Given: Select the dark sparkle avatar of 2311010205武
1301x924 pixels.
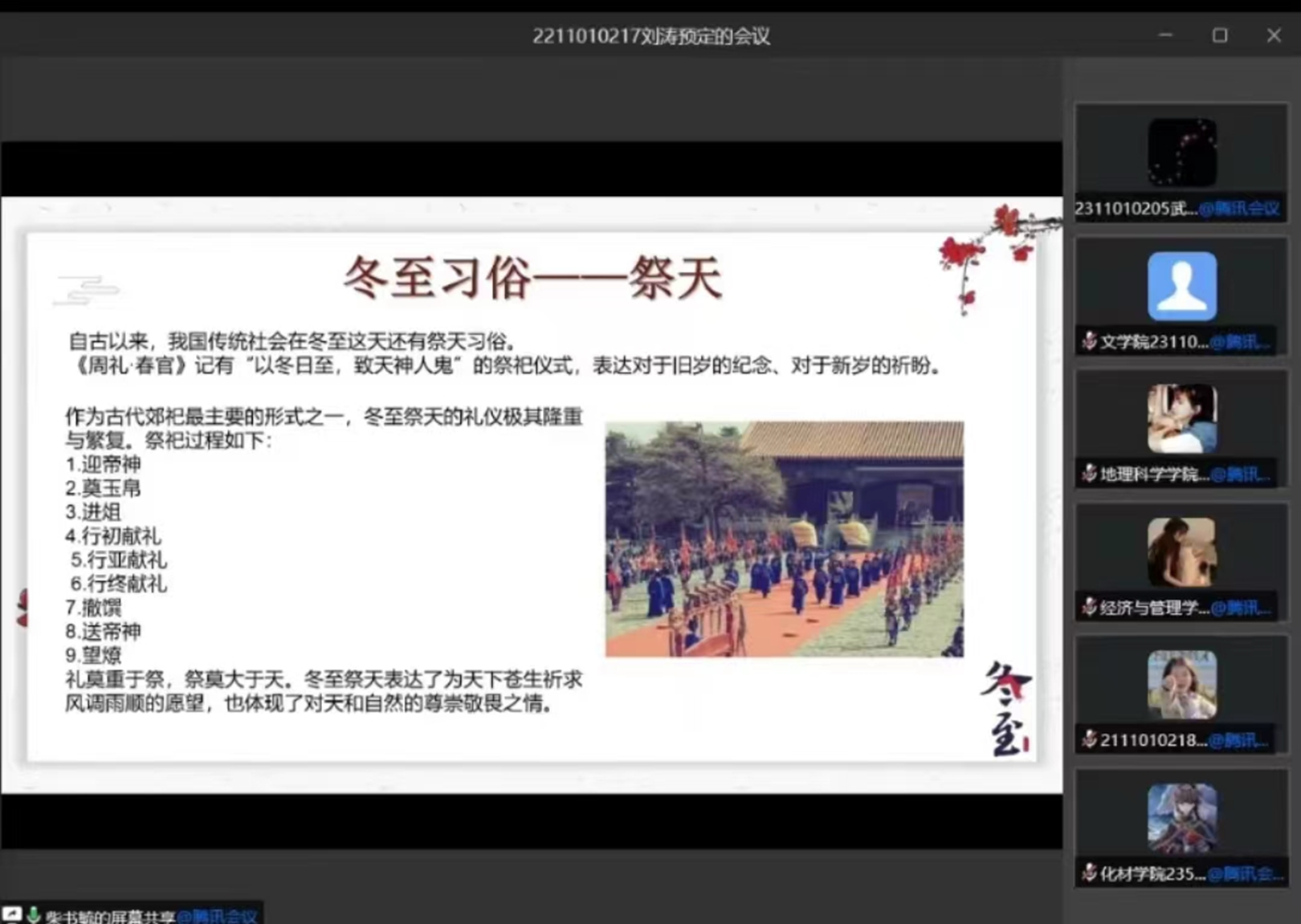Looking at the screenshot, I should click(x=1181, y=153).
